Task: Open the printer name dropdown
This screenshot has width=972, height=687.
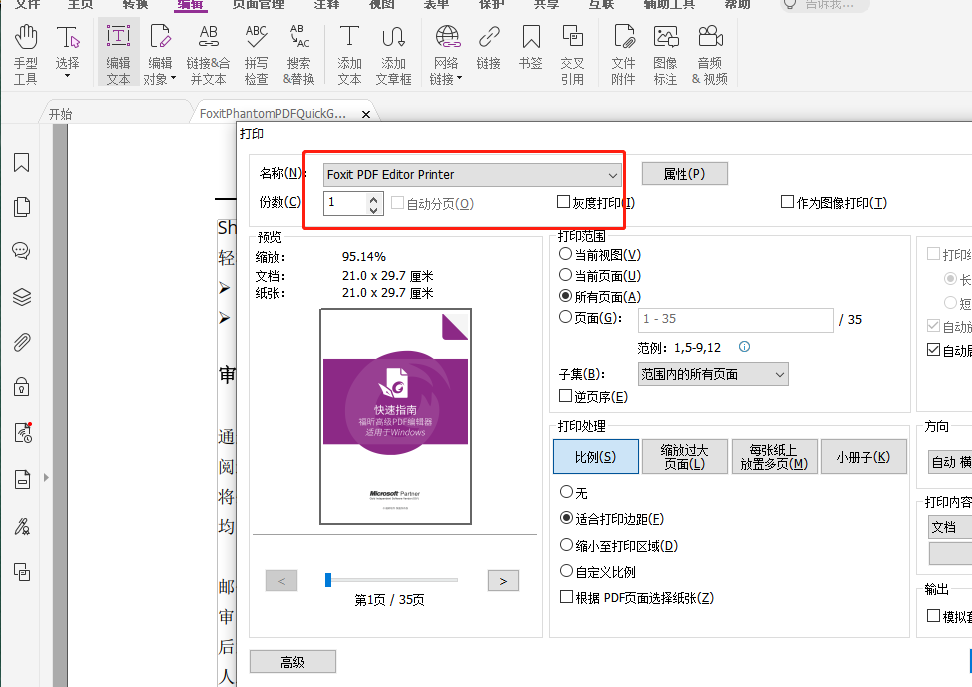Action: tap(614, 174)
